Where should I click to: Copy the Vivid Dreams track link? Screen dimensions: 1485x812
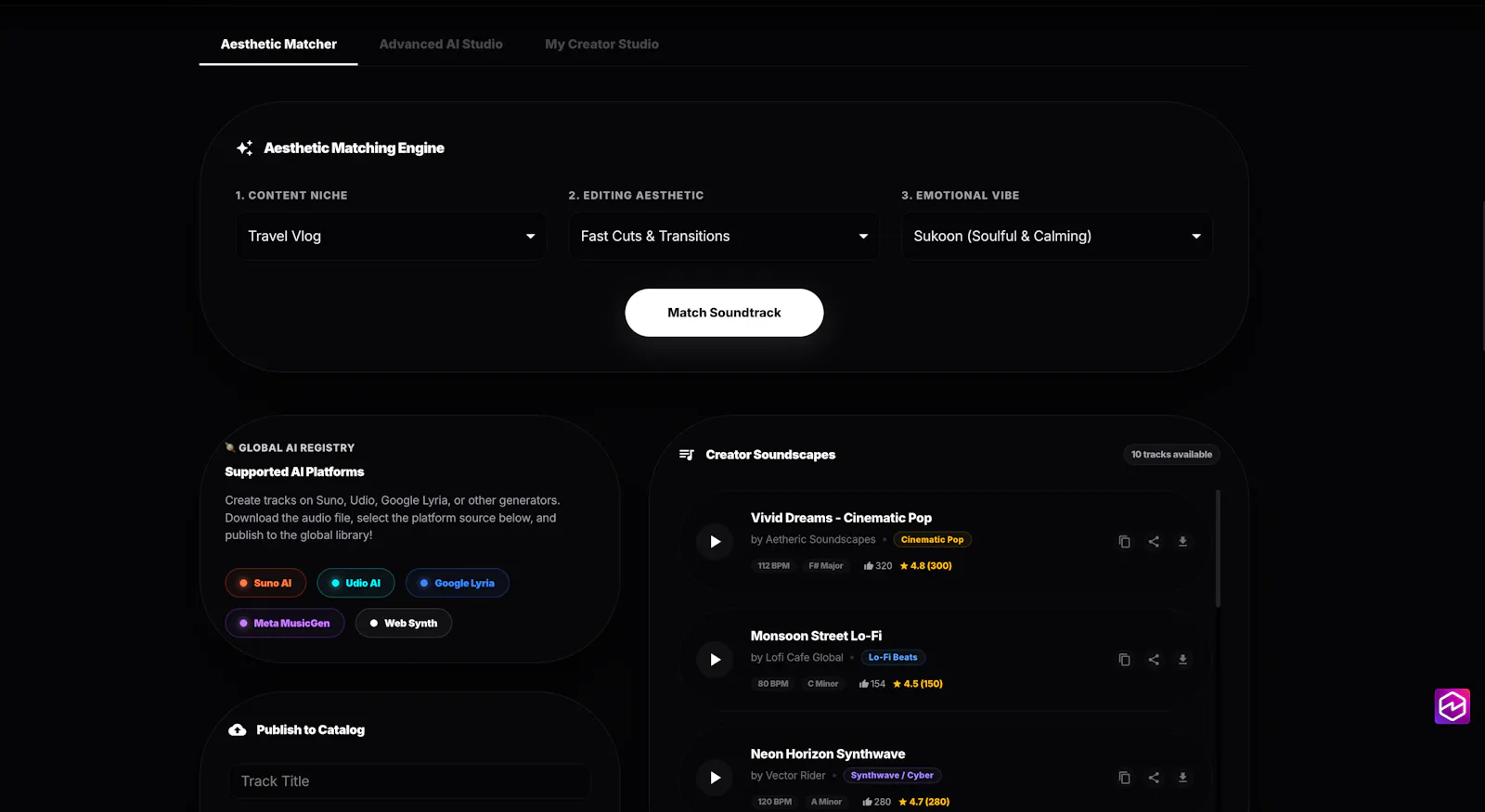(1124, 541)
